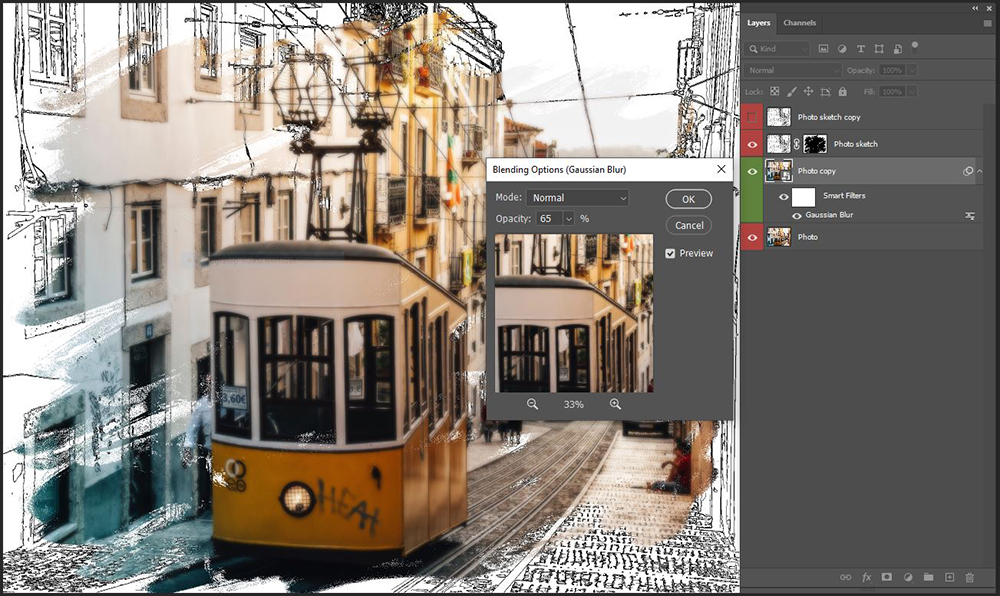Delete layer with trash icon
The height and width of the screenshot is (596, 1000).
click(x=970, y=578)
